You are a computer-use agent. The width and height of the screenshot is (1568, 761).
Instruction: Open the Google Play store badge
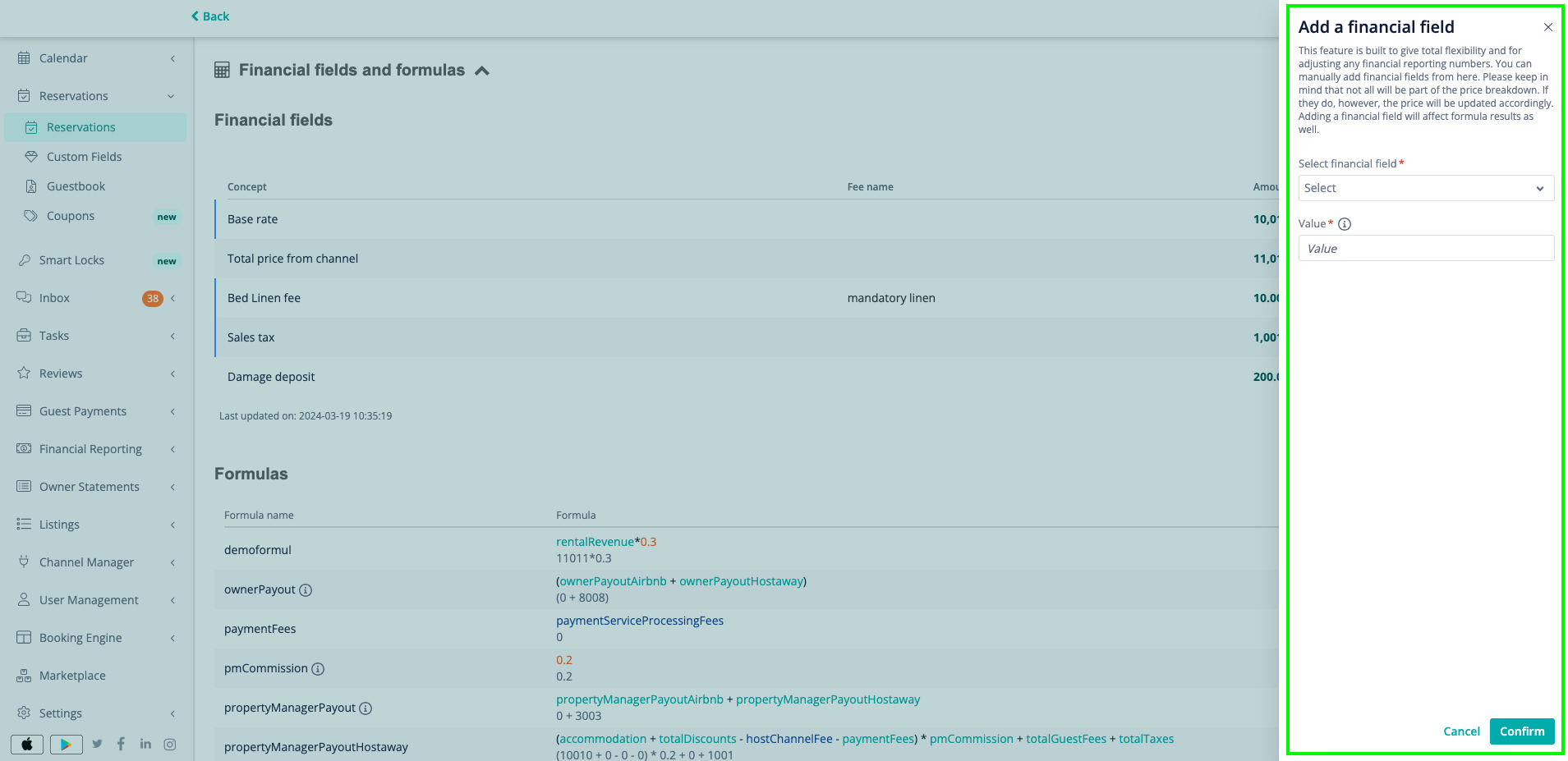tap(67, 745)
